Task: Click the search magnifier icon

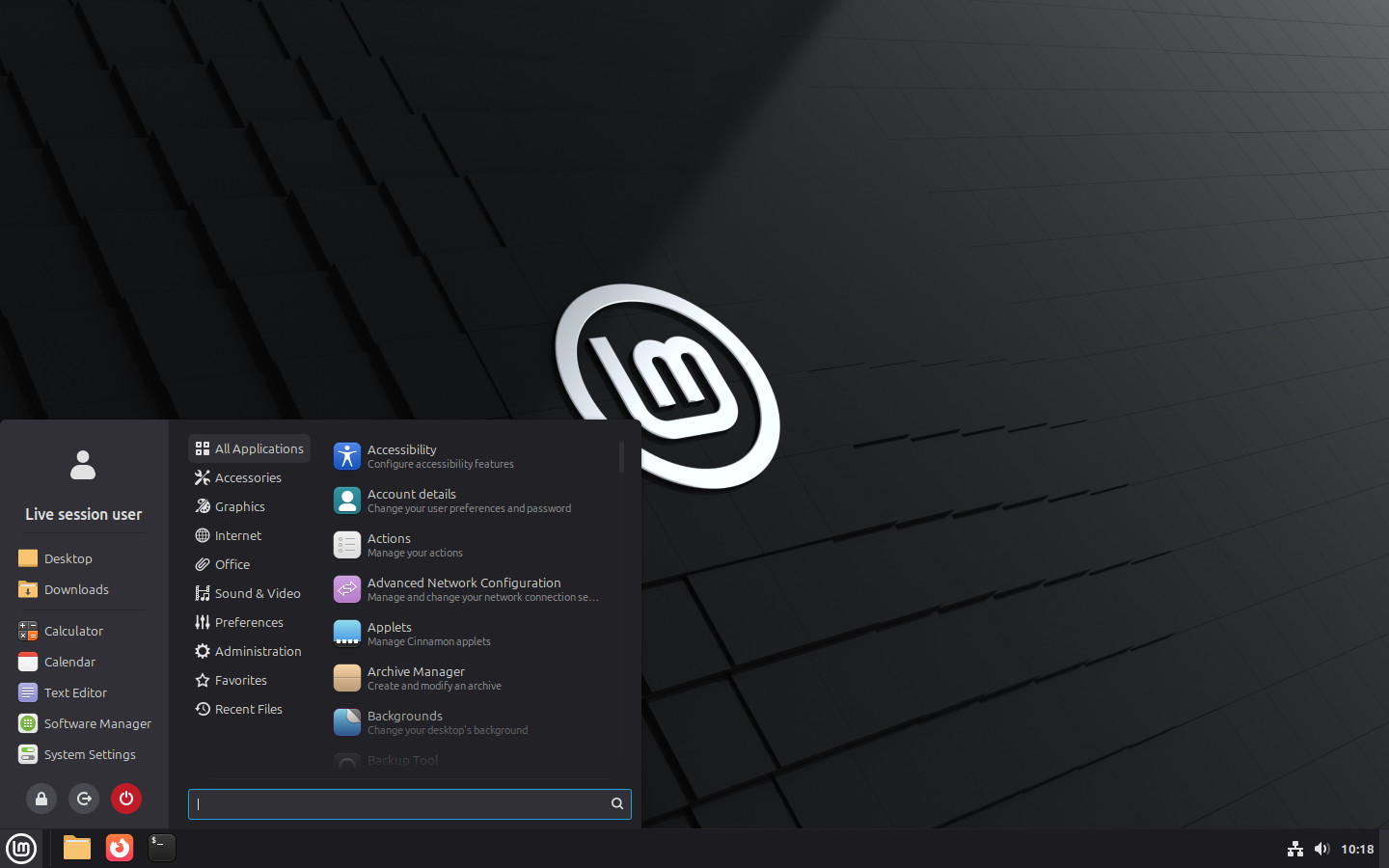Action: click(617, 803)
